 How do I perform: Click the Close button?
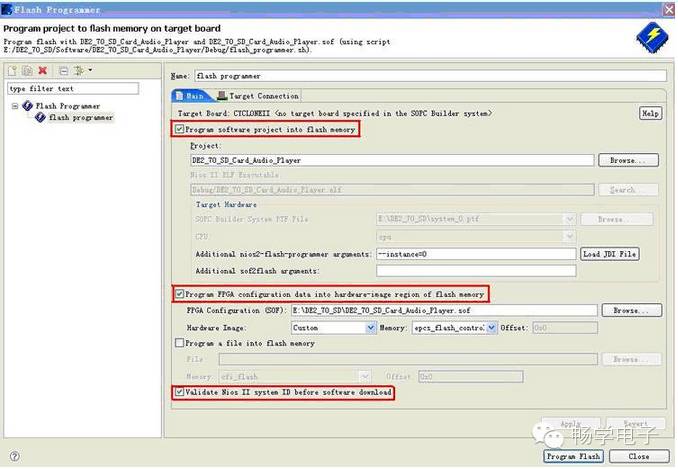(639, 456)
